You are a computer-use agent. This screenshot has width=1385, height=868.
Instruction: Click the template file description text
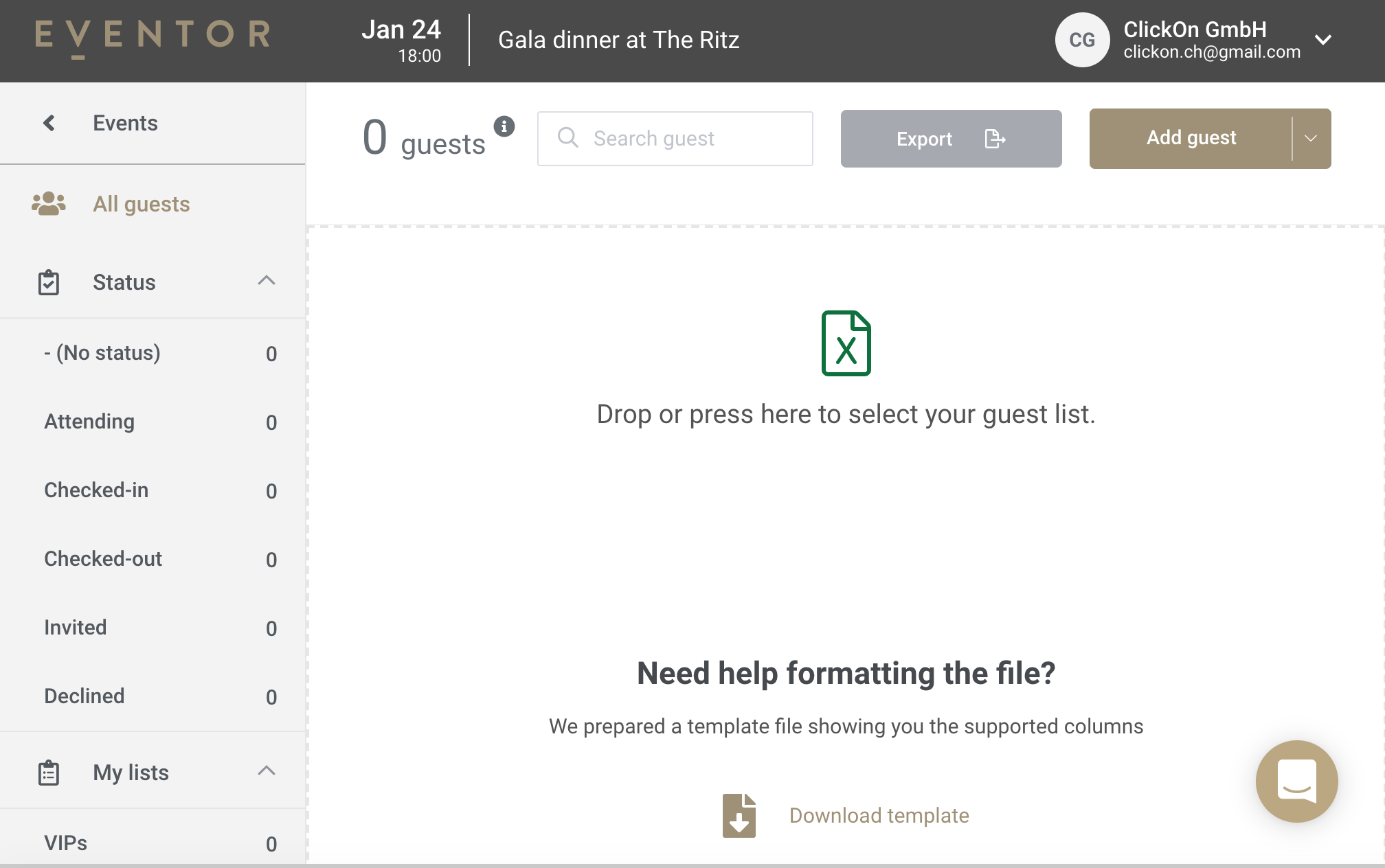click(x=846, y=727)
